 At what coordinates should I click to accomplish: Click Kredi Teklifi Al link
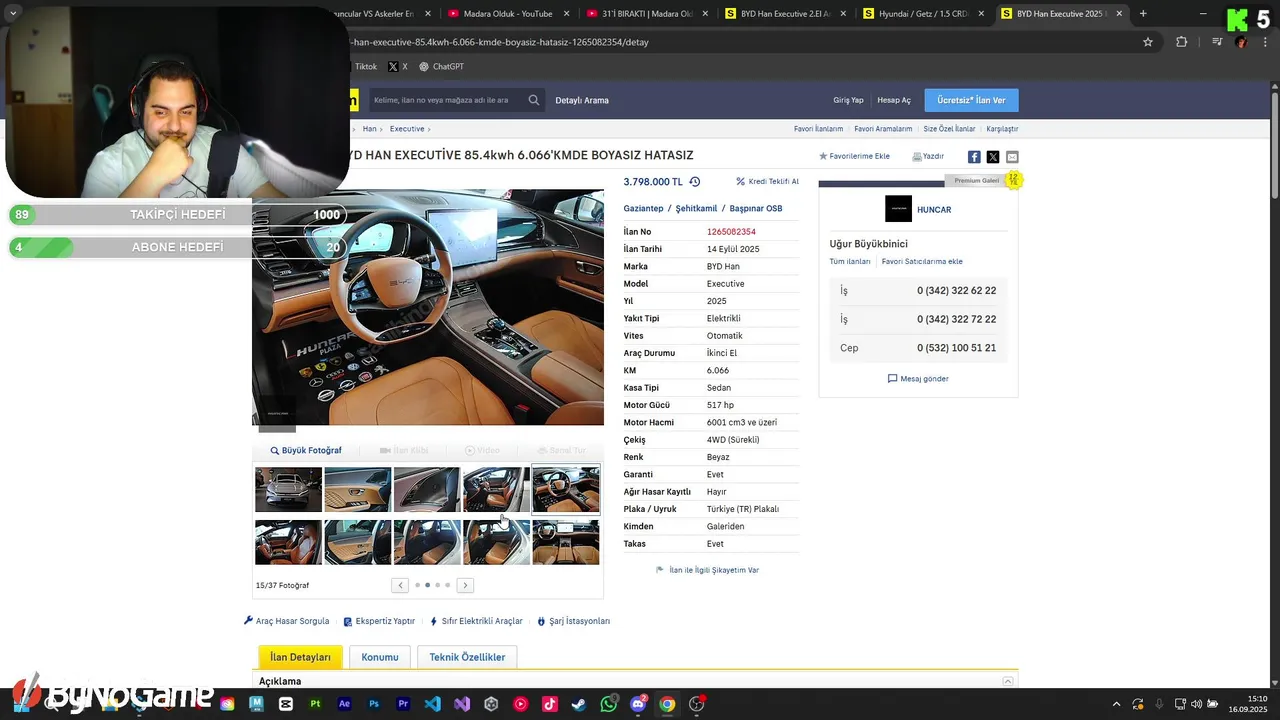click(767, 182)
